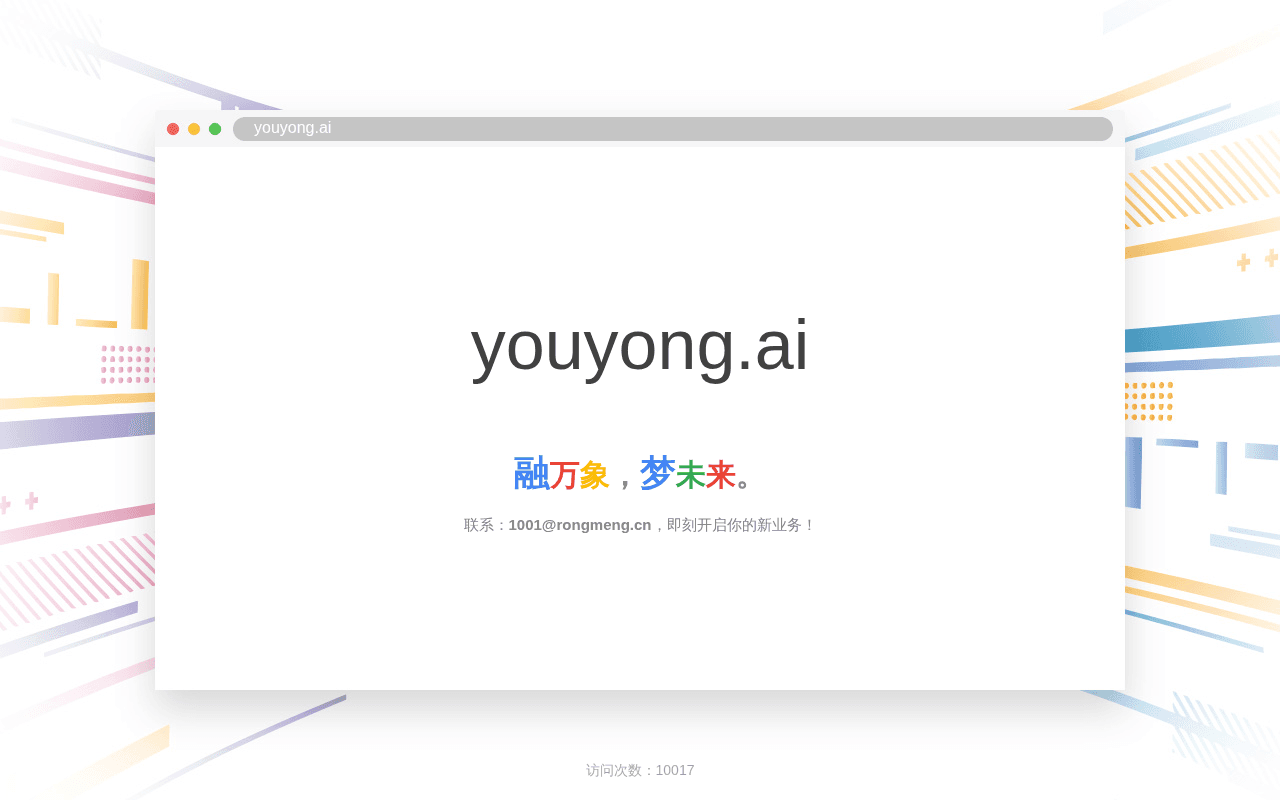Click the slogan 融万象，梦未来。

[x=634, y=474]
